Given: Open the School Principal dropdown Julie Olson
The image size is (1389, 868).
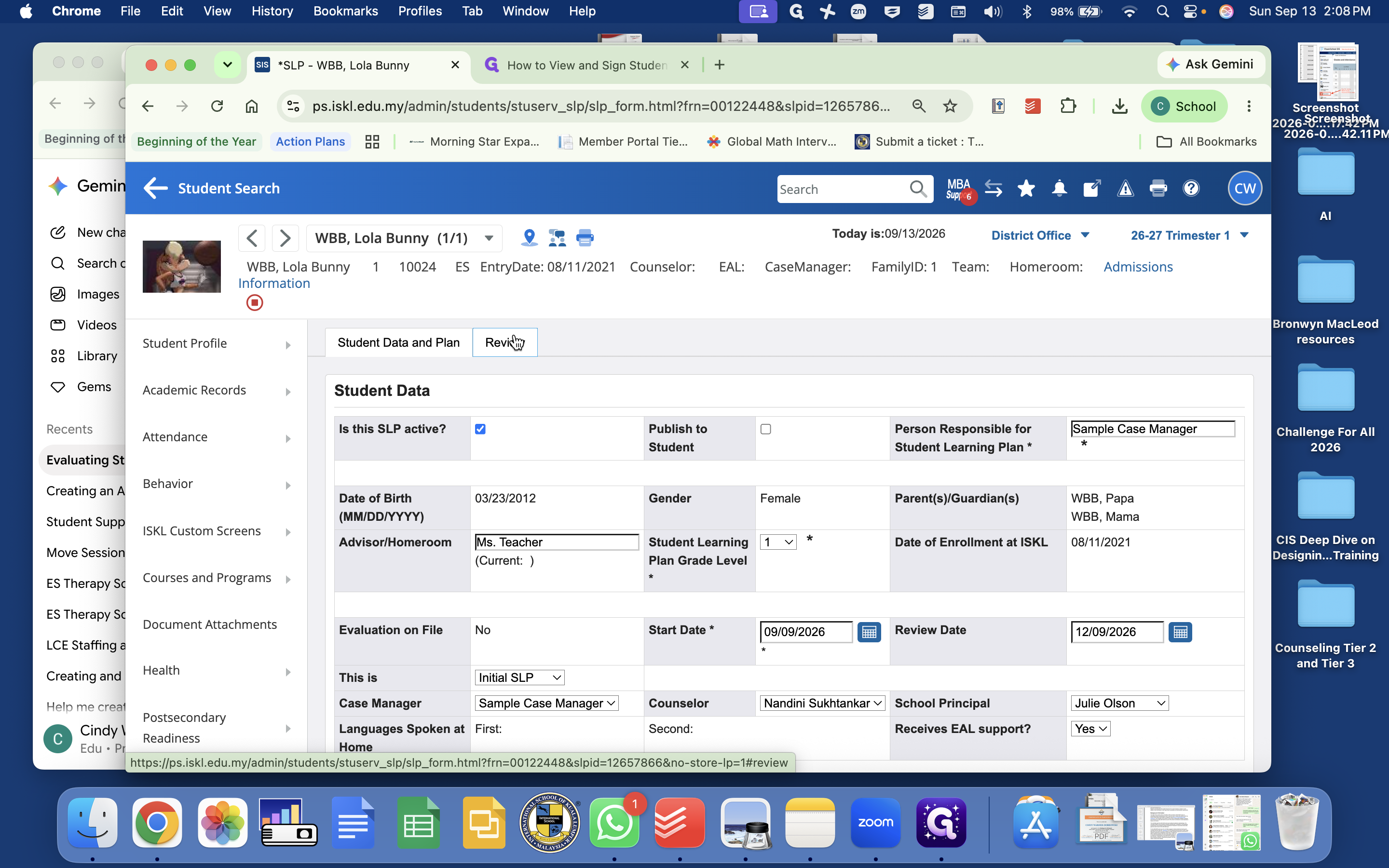Looking at the screenshot, I should point(1120,703).
